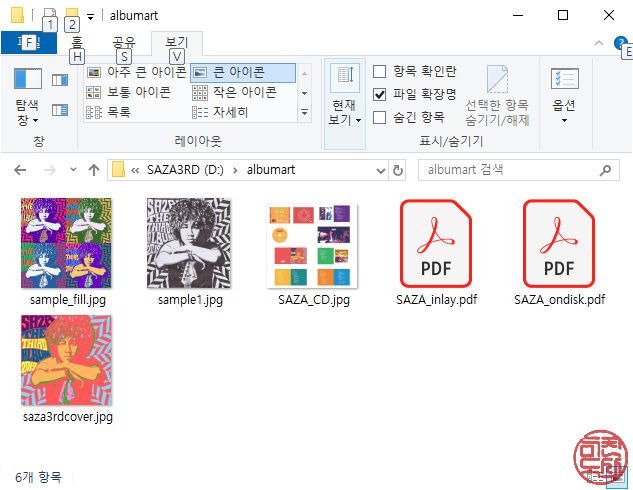Open help question mark icon

click(620, 43)
